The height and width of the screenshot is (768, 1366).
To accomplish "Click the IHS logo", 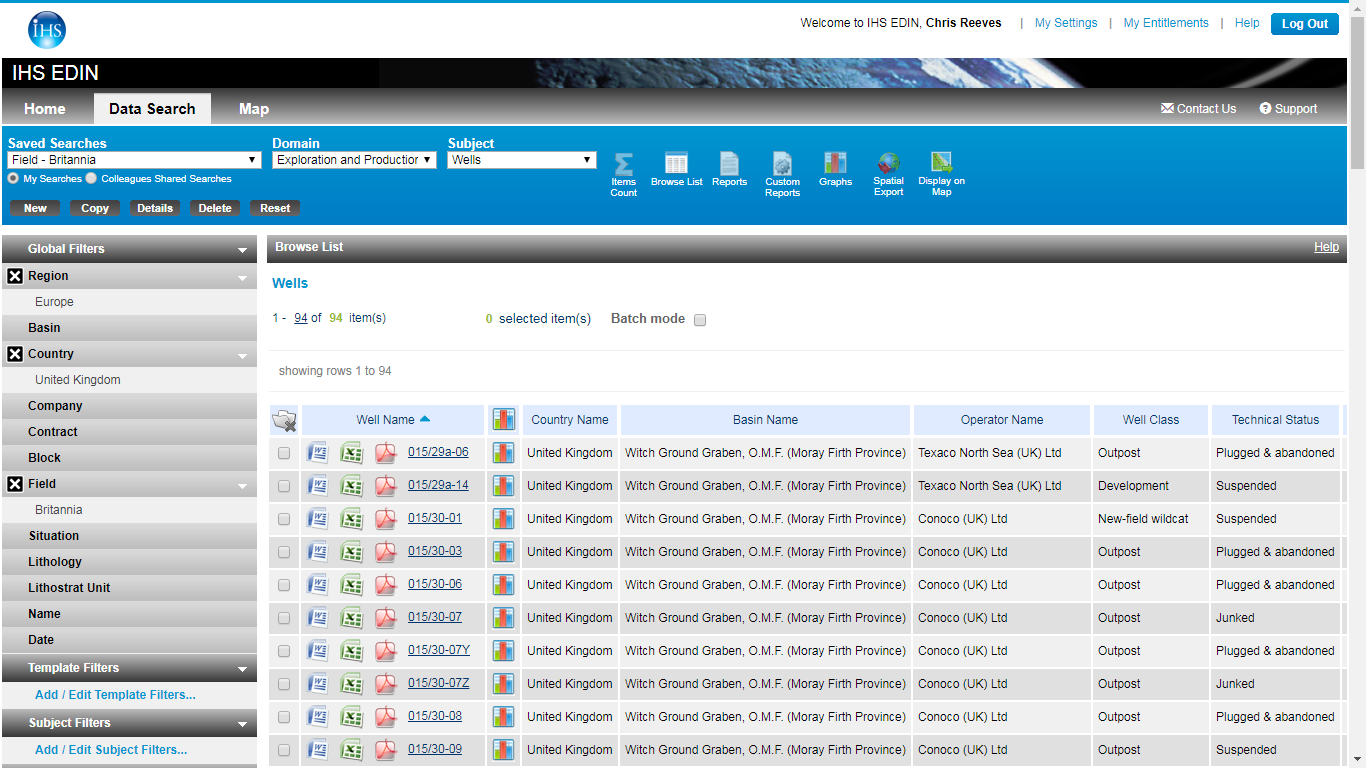I will pos(47,30).
